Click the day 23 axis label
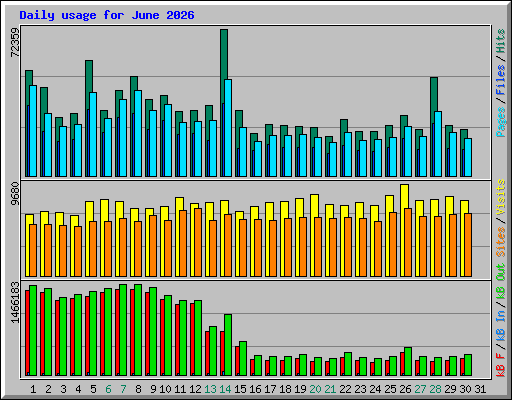The image size is (512, 400). pos(360,389)
